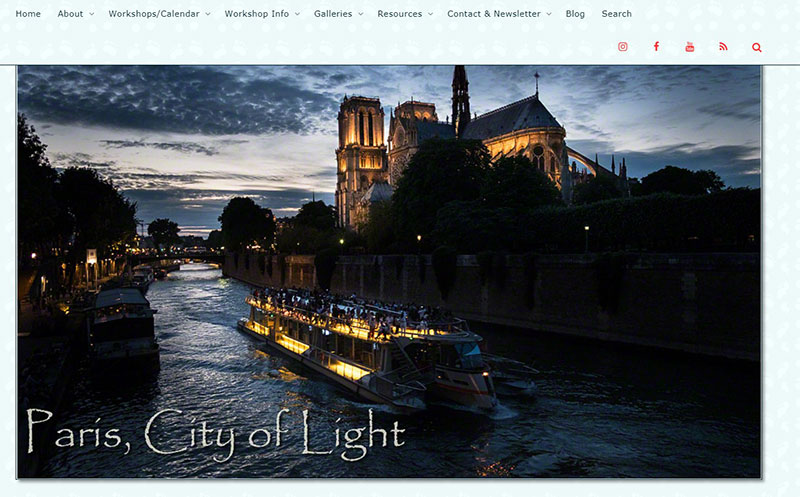Screen dimensions: 800x497
Task: Expand the Resources dropdown arrow
Action: pyautogui.click(x=431, y=14)
